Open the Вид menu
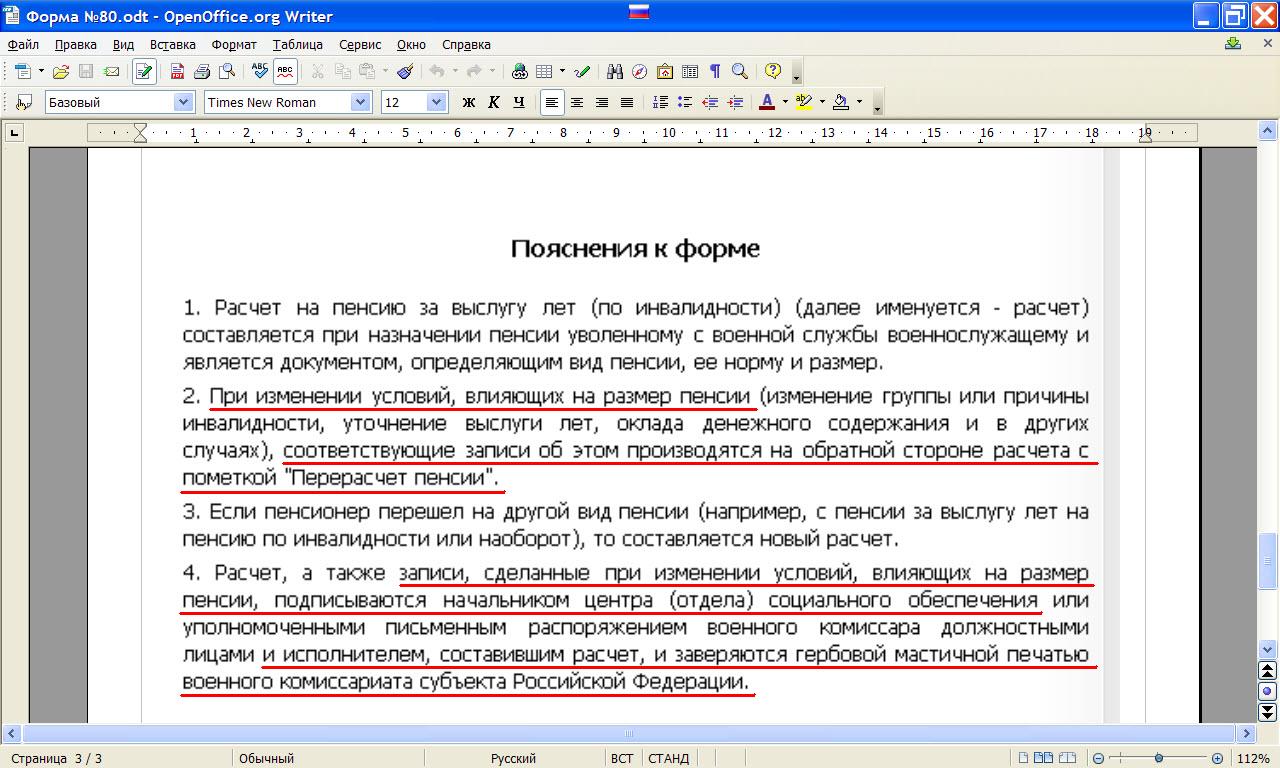Image resolution: width=1280 pixels, height=768 pixels. pos(123,44)
